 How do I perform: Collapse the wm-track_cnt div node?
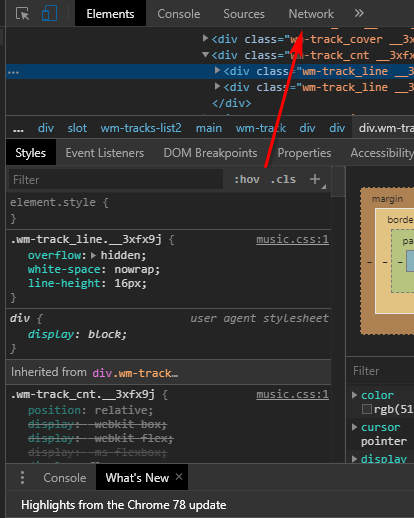(x=205, y=54)
